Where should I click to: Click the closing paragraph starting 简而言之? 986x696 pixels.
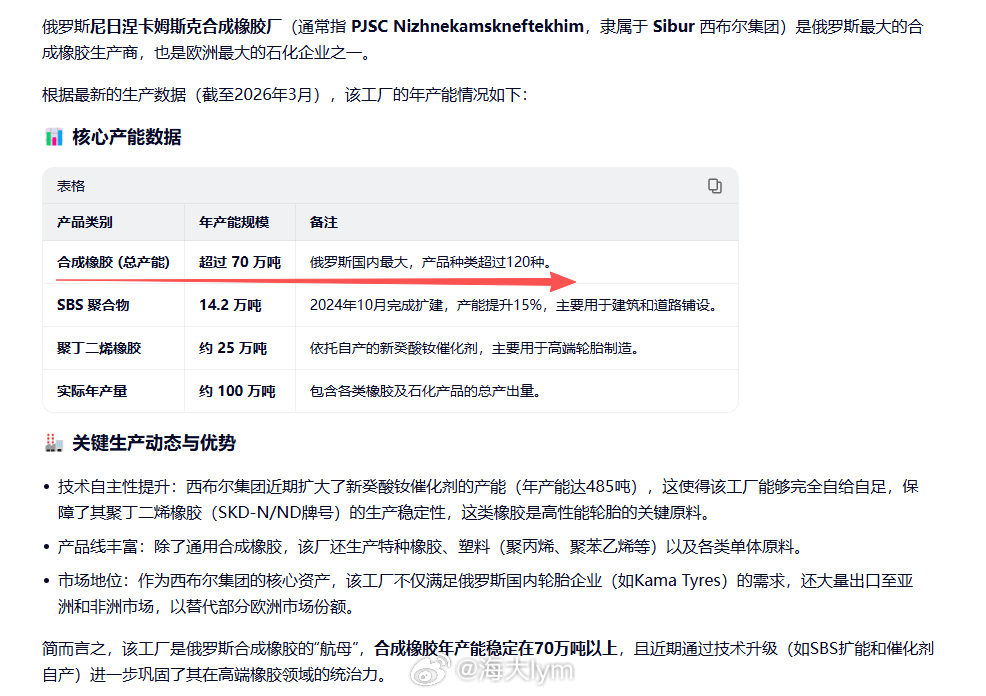[x=488, y=661]
